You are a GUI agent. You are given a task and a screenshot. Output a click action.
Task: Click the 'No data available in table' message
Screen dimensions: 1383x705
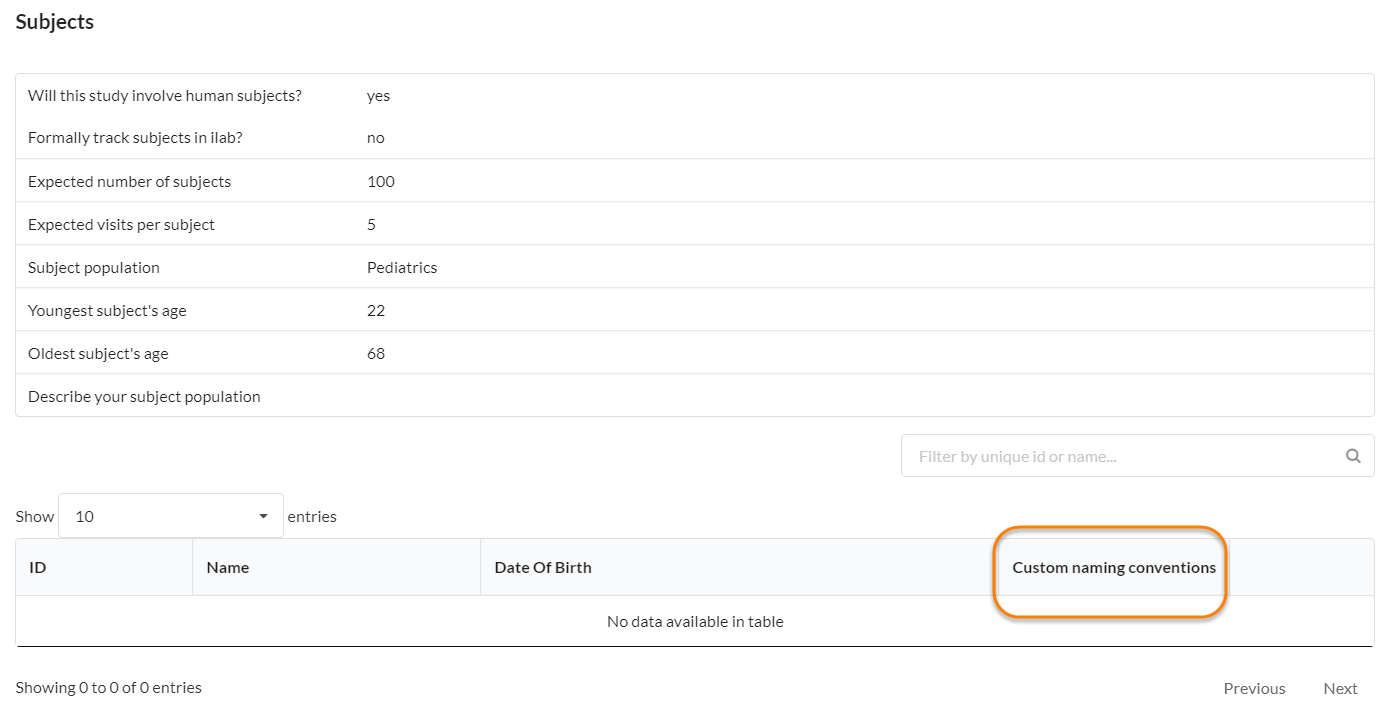pyautogui.click(x=695, y=621)
